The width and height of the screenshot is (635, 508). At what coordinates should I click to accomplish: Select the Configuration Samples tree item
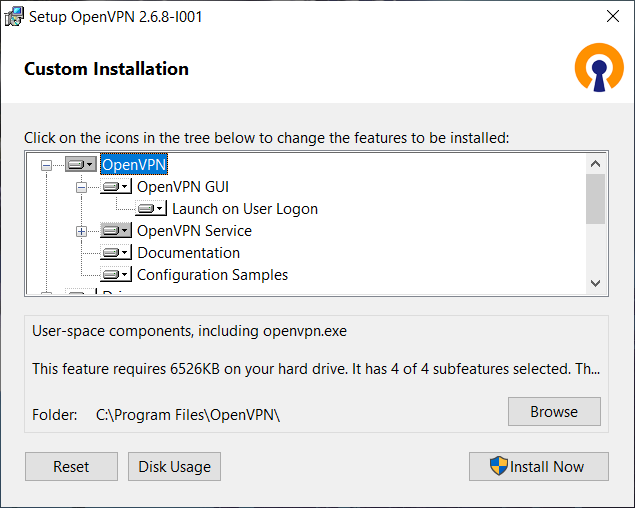tap(212, 275)
